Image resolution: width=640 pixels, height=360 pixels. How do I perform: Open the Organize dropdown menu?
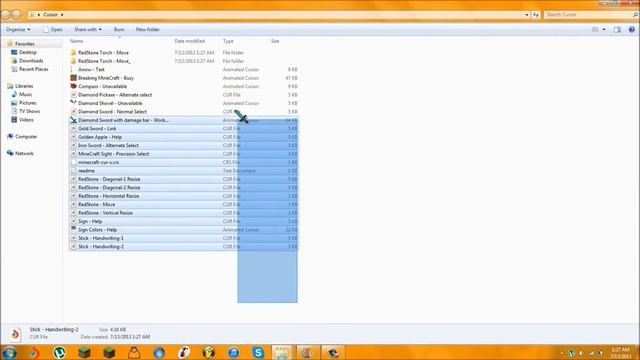[18, 29]
